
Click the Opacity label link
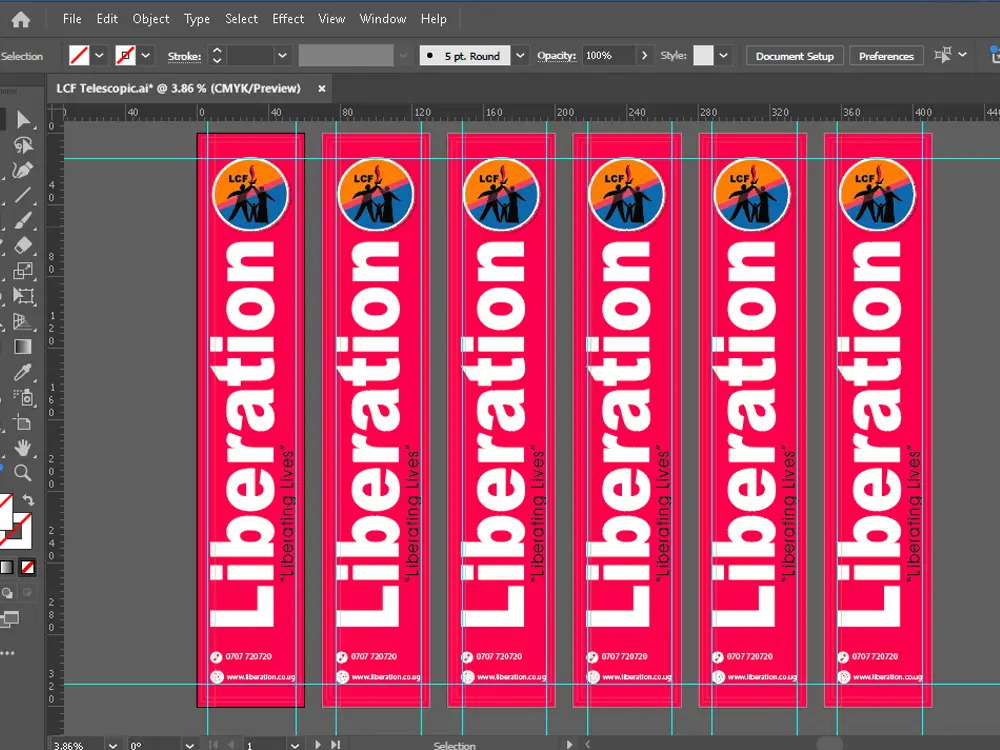[x=556, y=55]
